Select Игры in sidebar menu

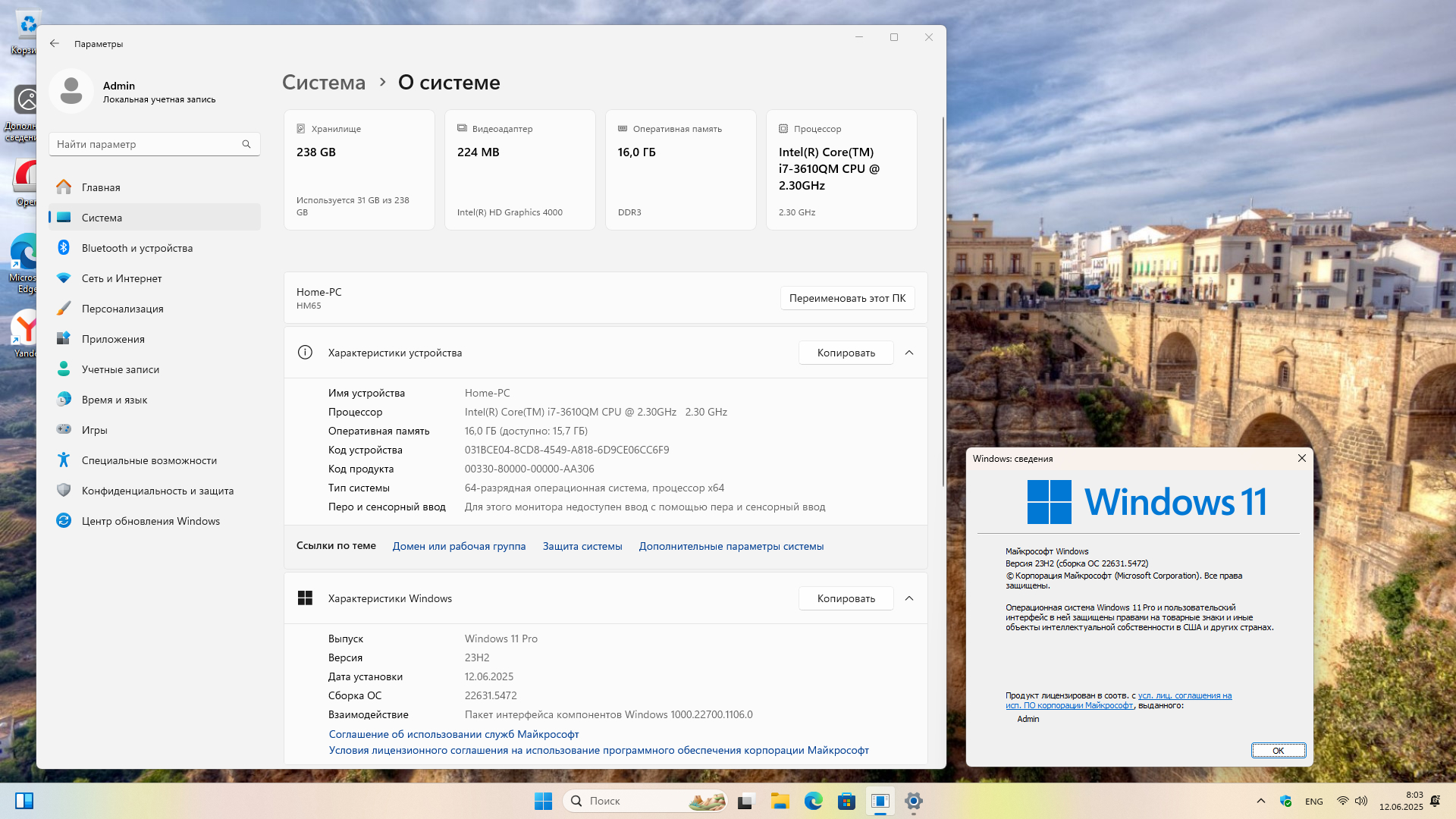point(94,430)
